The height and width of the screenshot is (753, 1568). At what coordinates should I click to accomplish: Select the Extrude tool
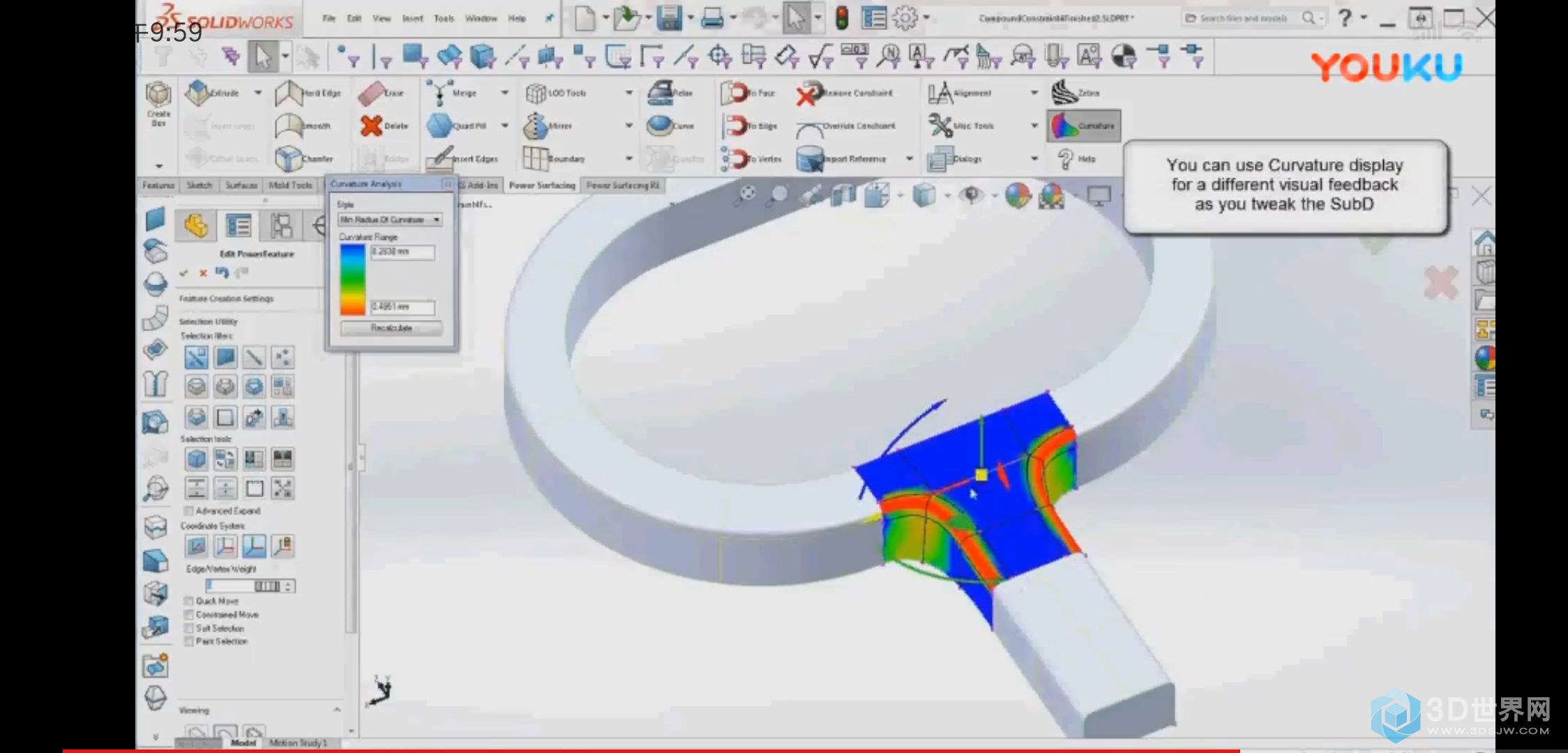coord(213,92)
